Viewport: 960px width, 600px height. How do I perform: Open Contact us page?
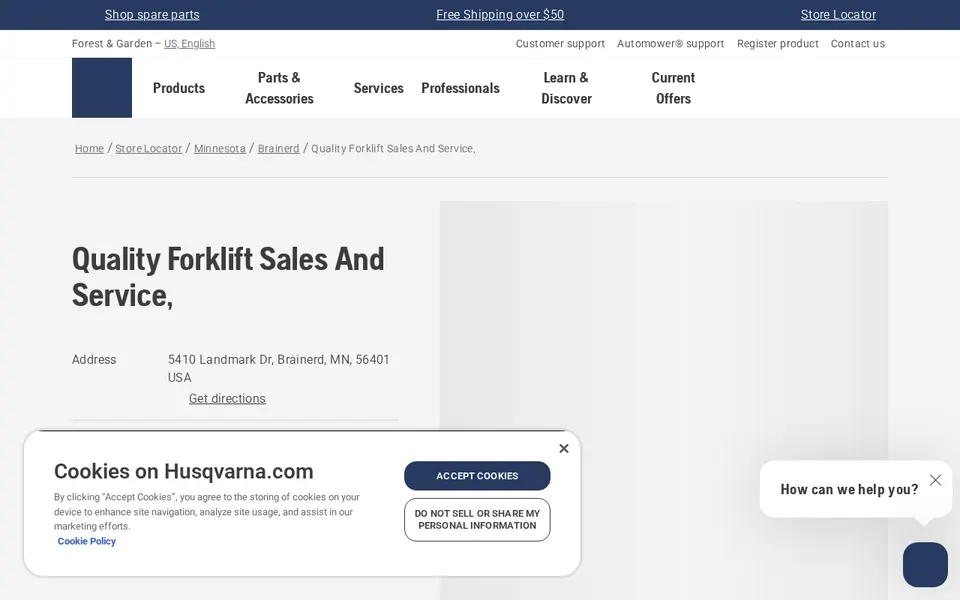(858, 43)
